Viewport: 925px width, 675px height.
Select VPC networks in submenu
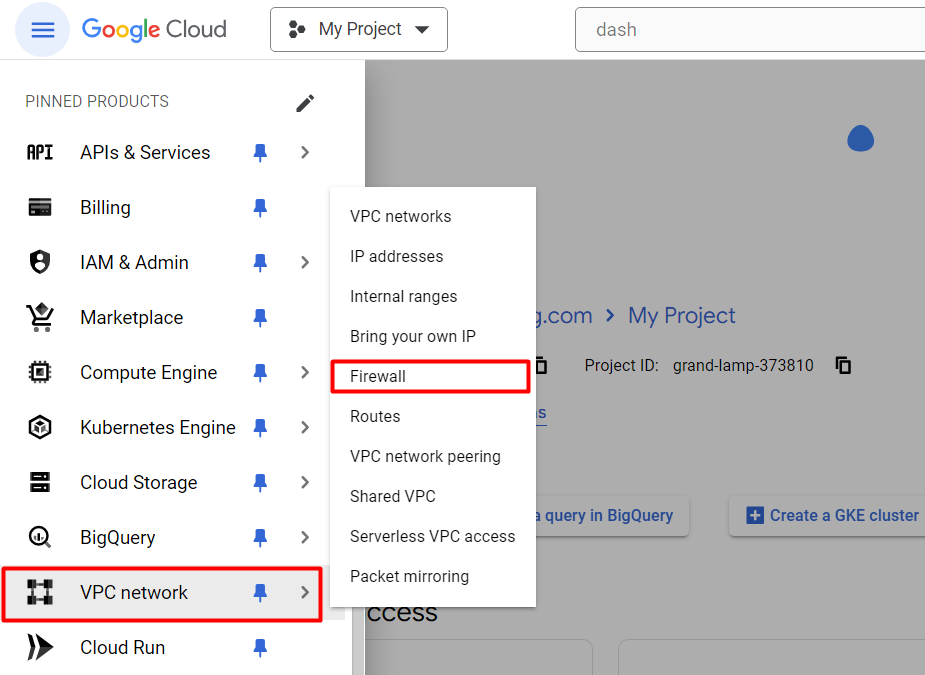432,217
